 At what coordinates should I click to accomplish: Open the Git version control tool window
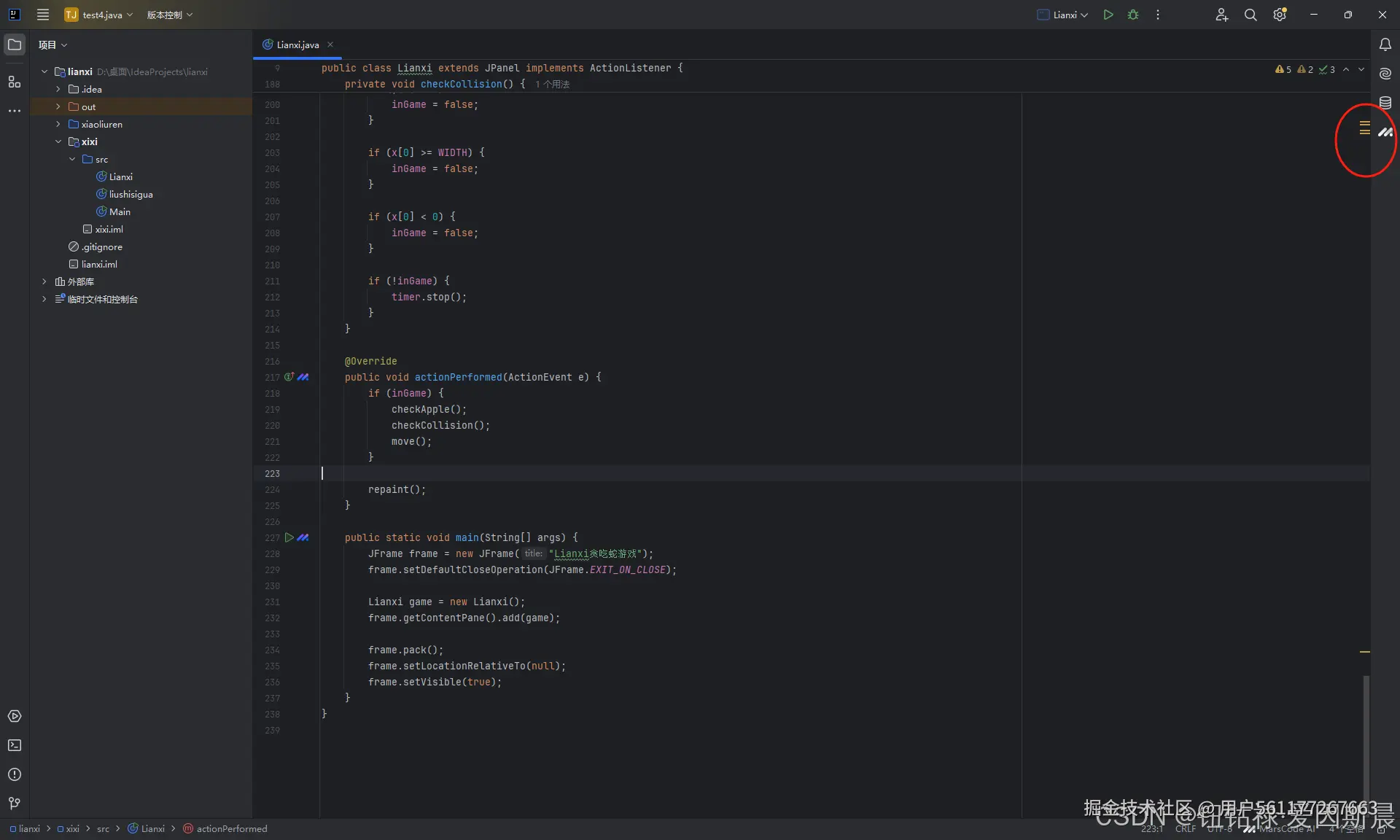coord(15,804)
